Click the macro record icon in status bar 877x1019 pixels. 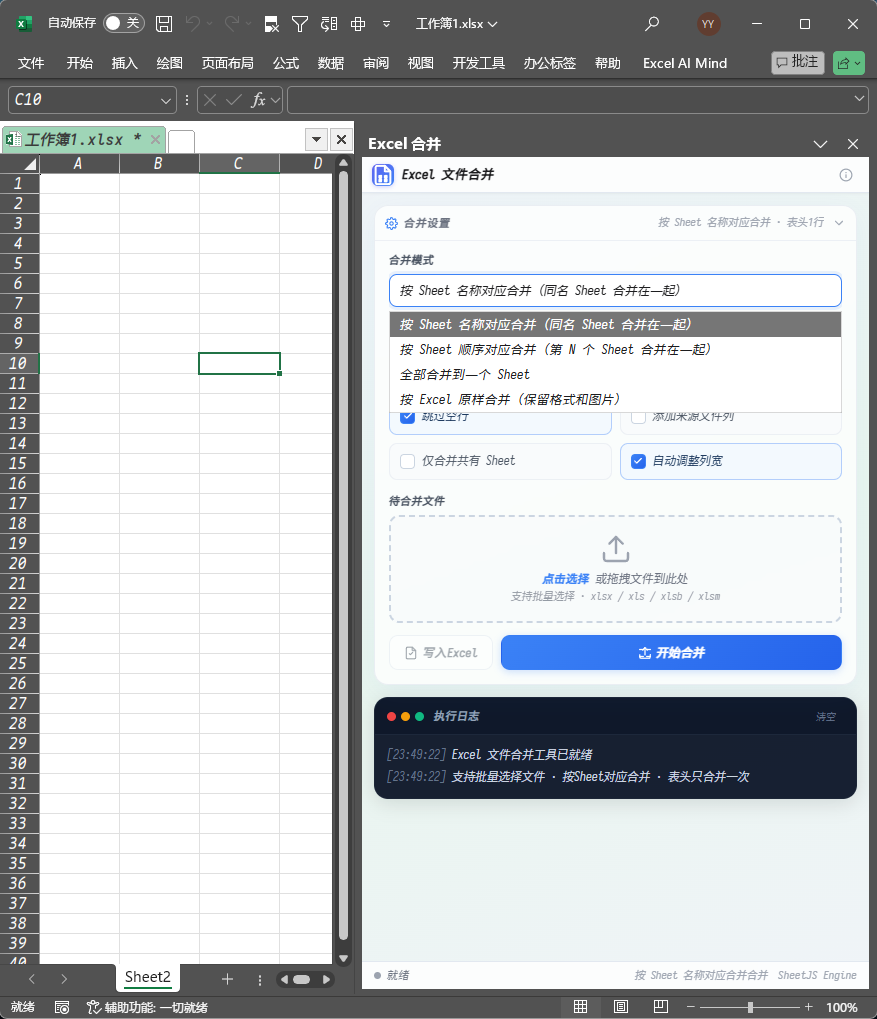coord(62,1007)
